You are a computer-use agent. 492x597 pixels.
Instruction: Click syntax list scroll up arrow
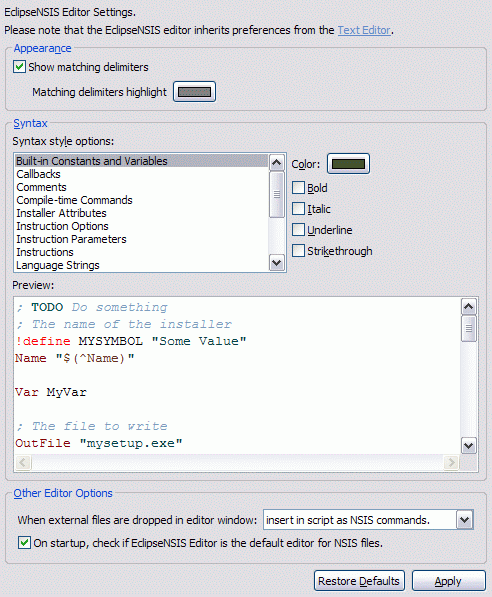(276, 163)
